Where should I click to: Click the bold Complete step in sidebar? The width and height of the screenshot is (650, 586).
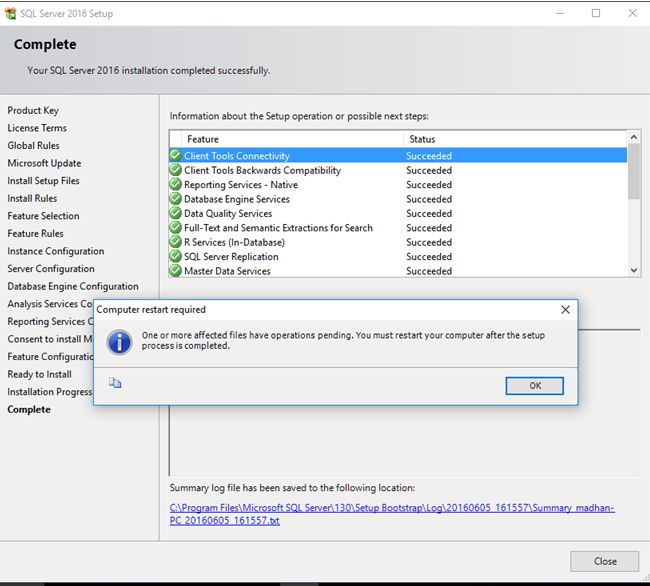(29, 409)
